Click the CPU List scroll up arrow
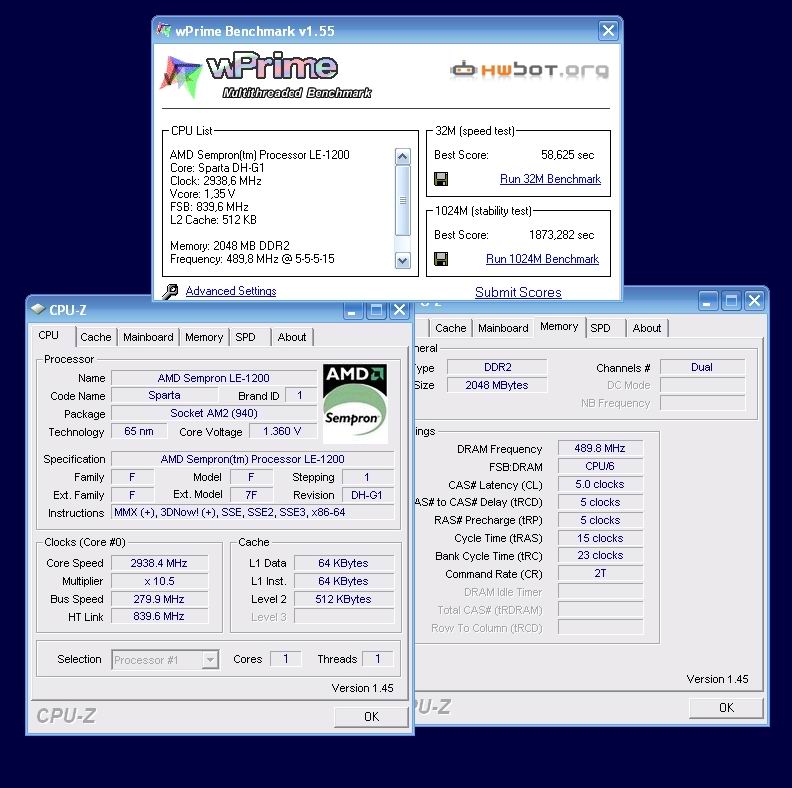Image resolution: width=792 pixels, height=788 pixels. [403, 157]
